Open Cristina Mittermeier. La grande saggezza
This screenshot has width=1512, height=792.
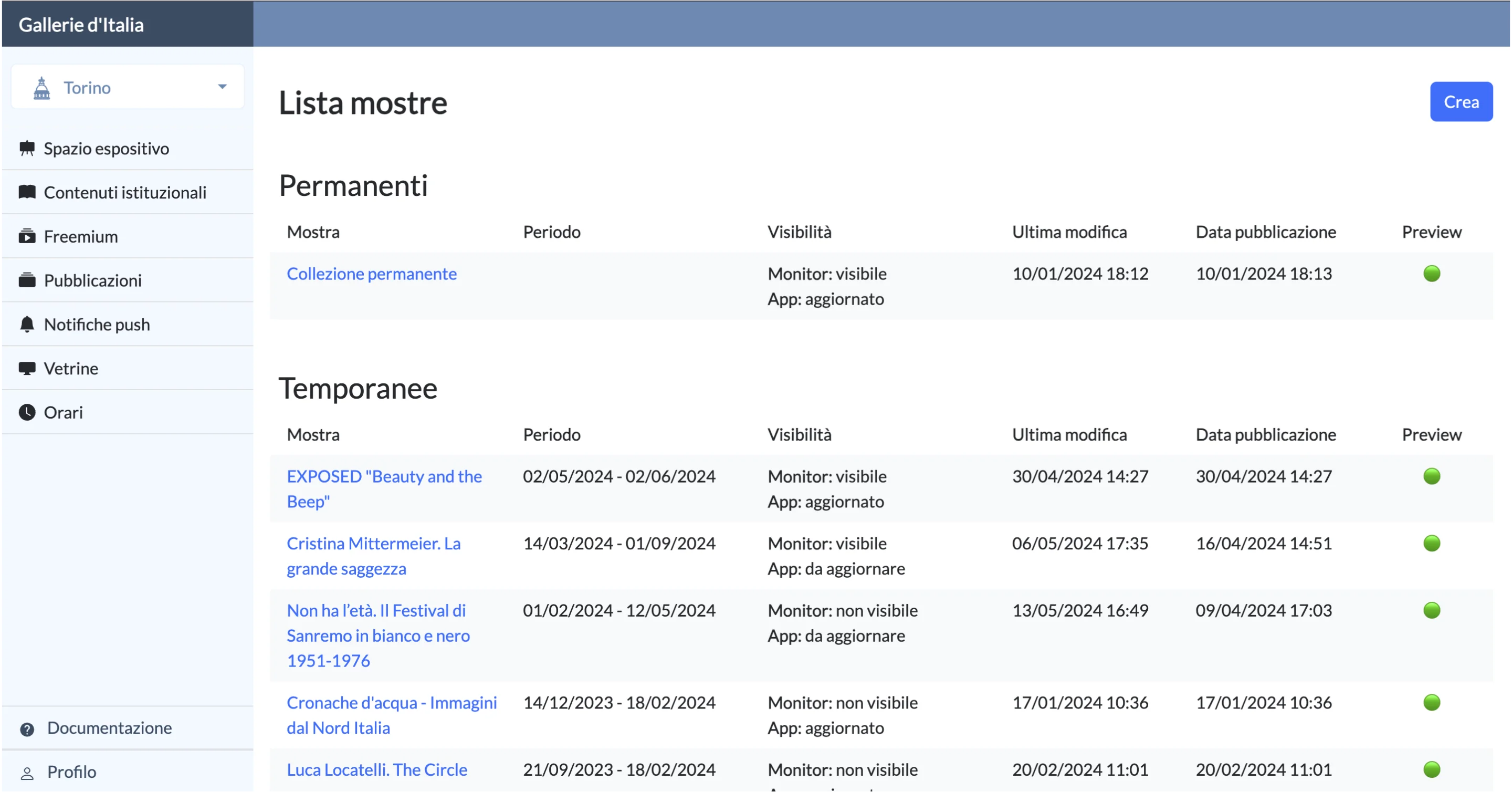tap(373, 556)
